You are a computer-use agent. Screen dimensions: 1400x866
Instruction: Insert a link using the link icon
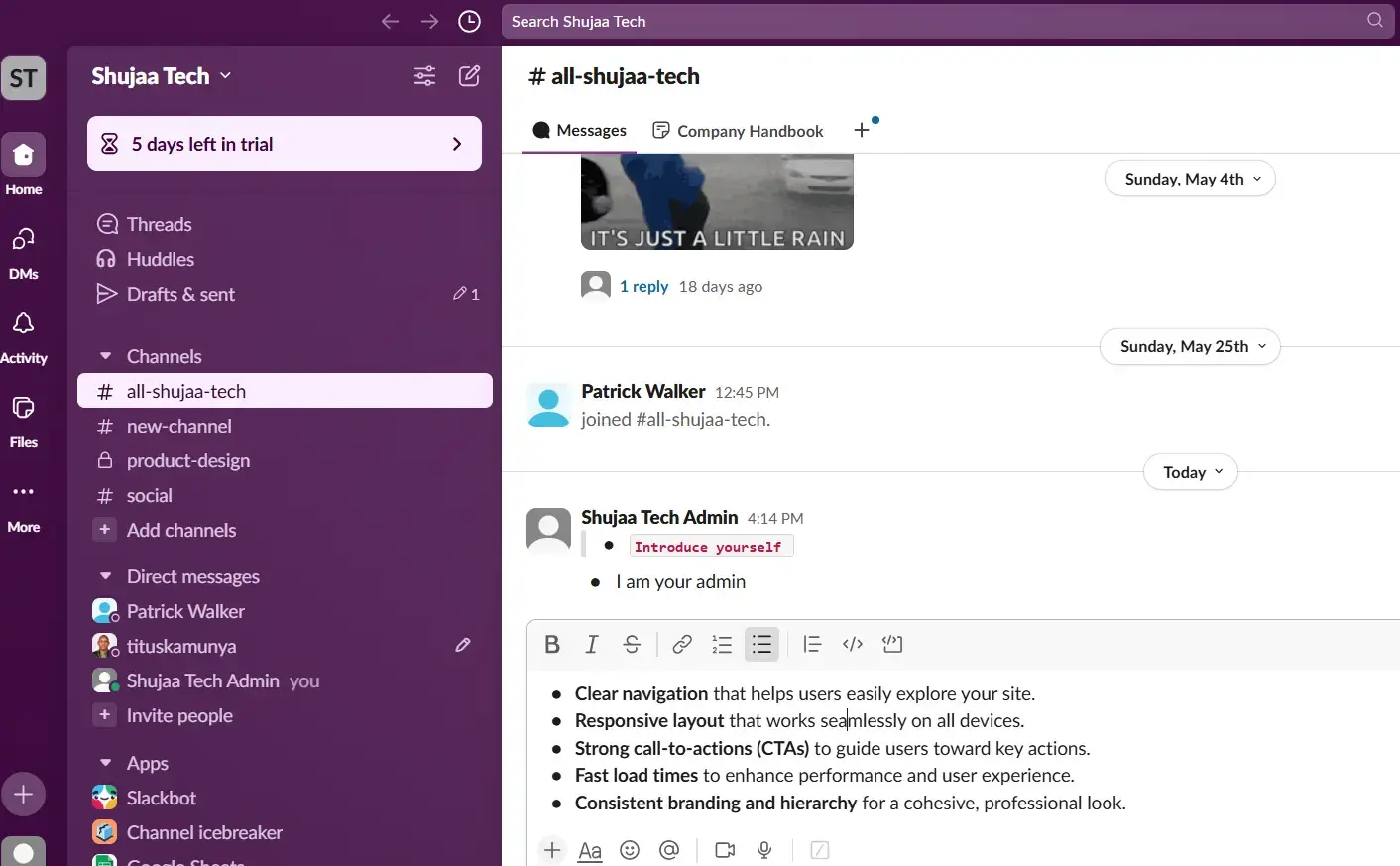[681, 645]
